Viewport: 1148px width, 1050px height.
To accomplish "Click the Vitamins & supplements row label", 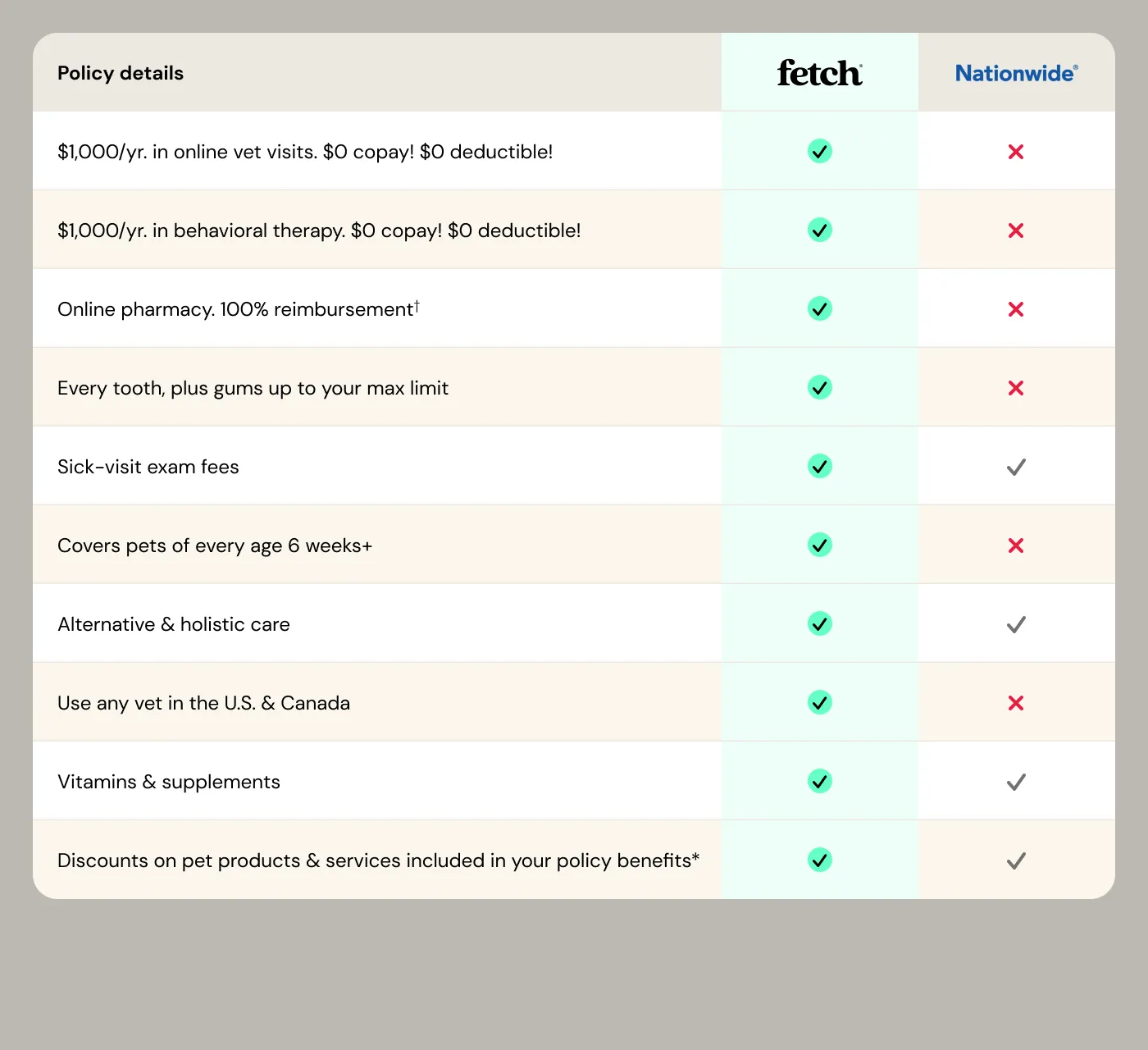I will click(169, 782).
